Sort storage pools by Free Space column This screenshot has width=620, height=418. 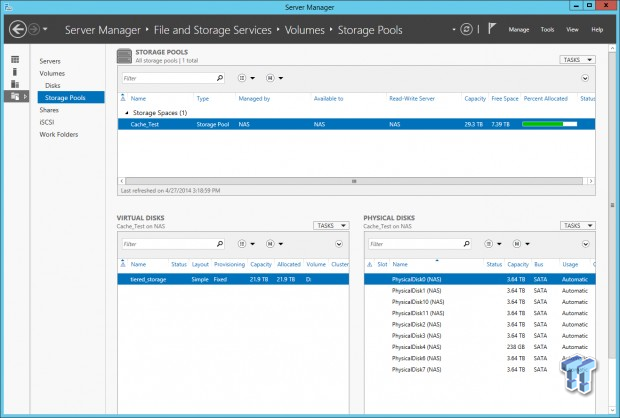coord(505,98)
